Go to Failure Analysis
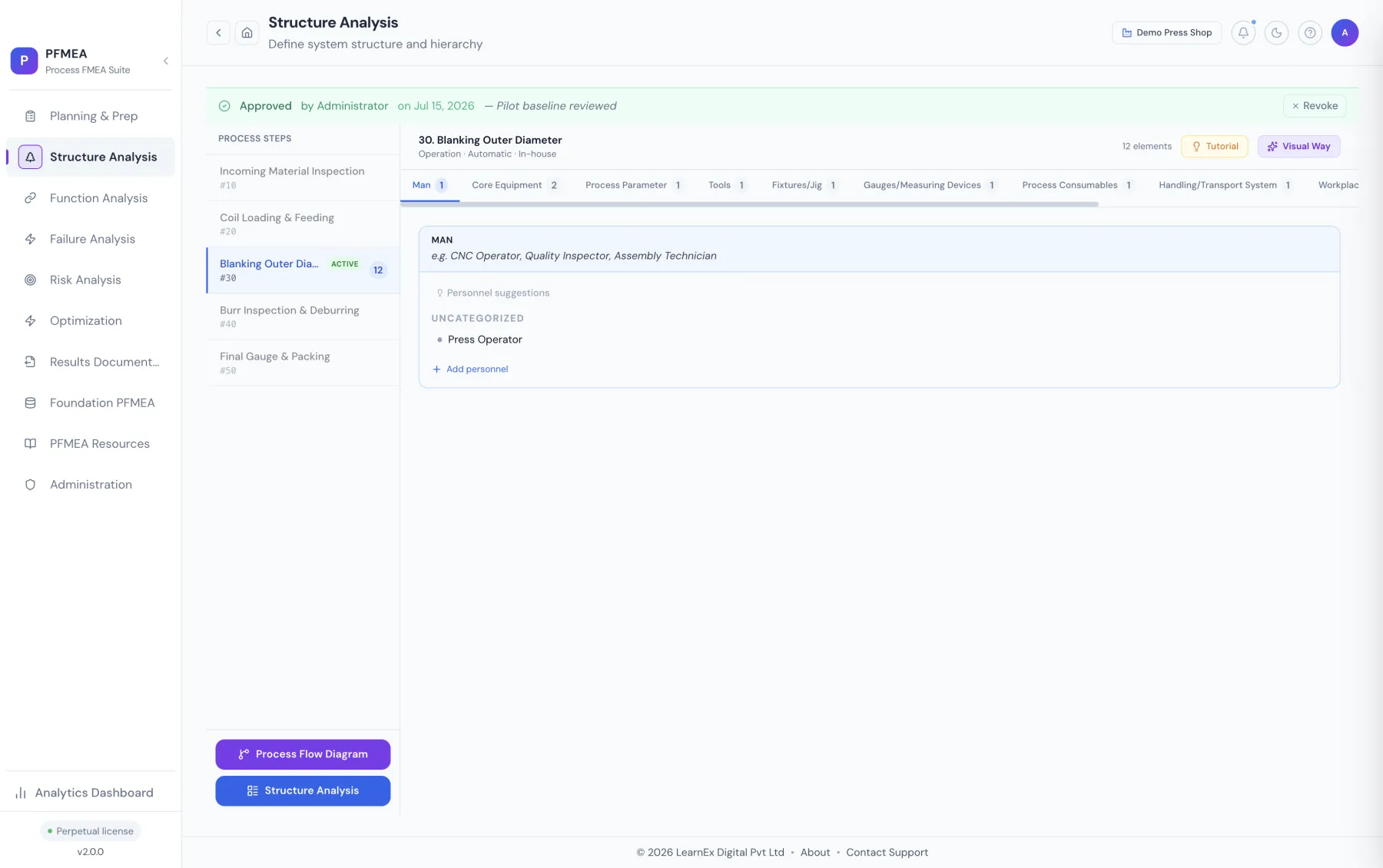1383x868 pixels. click(91, 239)
